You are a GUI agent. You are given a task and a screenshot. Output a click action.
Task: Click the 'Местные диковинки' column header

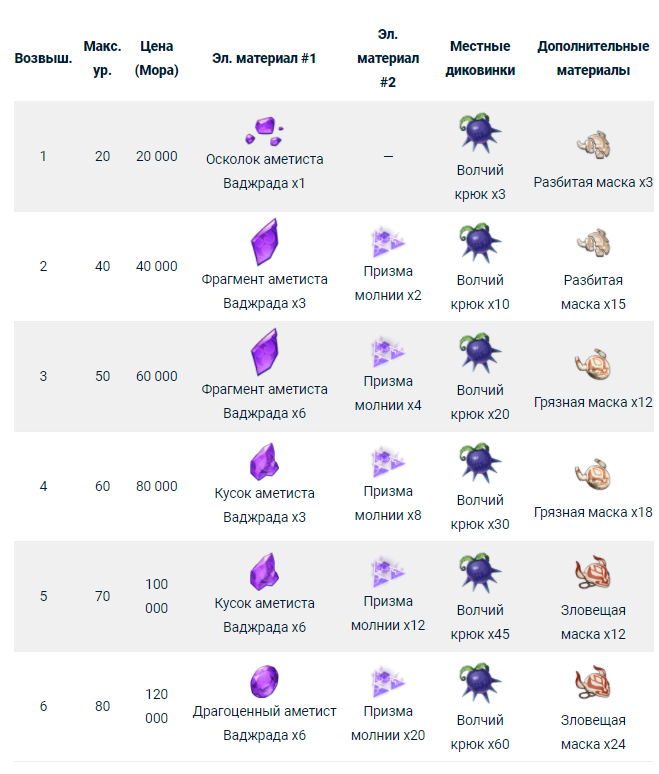(x=480, y=58)
